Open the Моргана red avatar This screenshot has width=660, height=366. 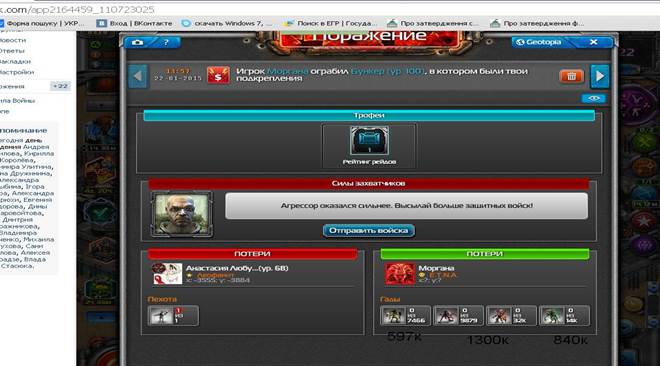[400, 274]
